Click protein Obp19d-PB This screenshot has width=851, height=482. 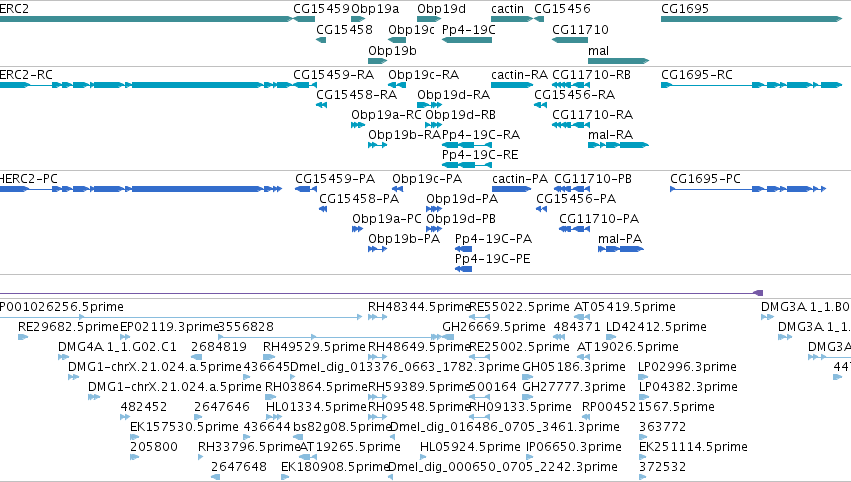tap(461, 219)
